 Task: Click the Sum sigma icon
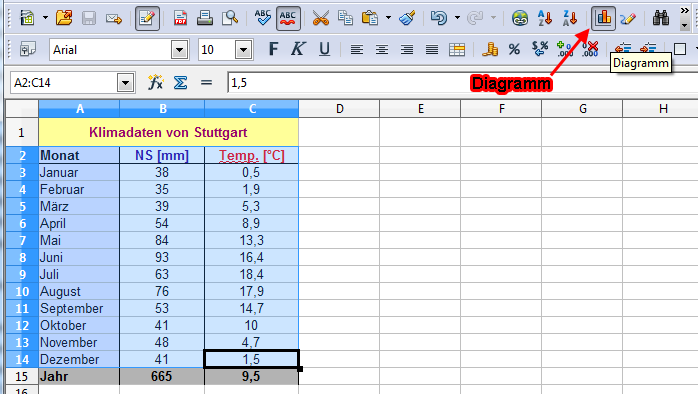coord(180,82)
